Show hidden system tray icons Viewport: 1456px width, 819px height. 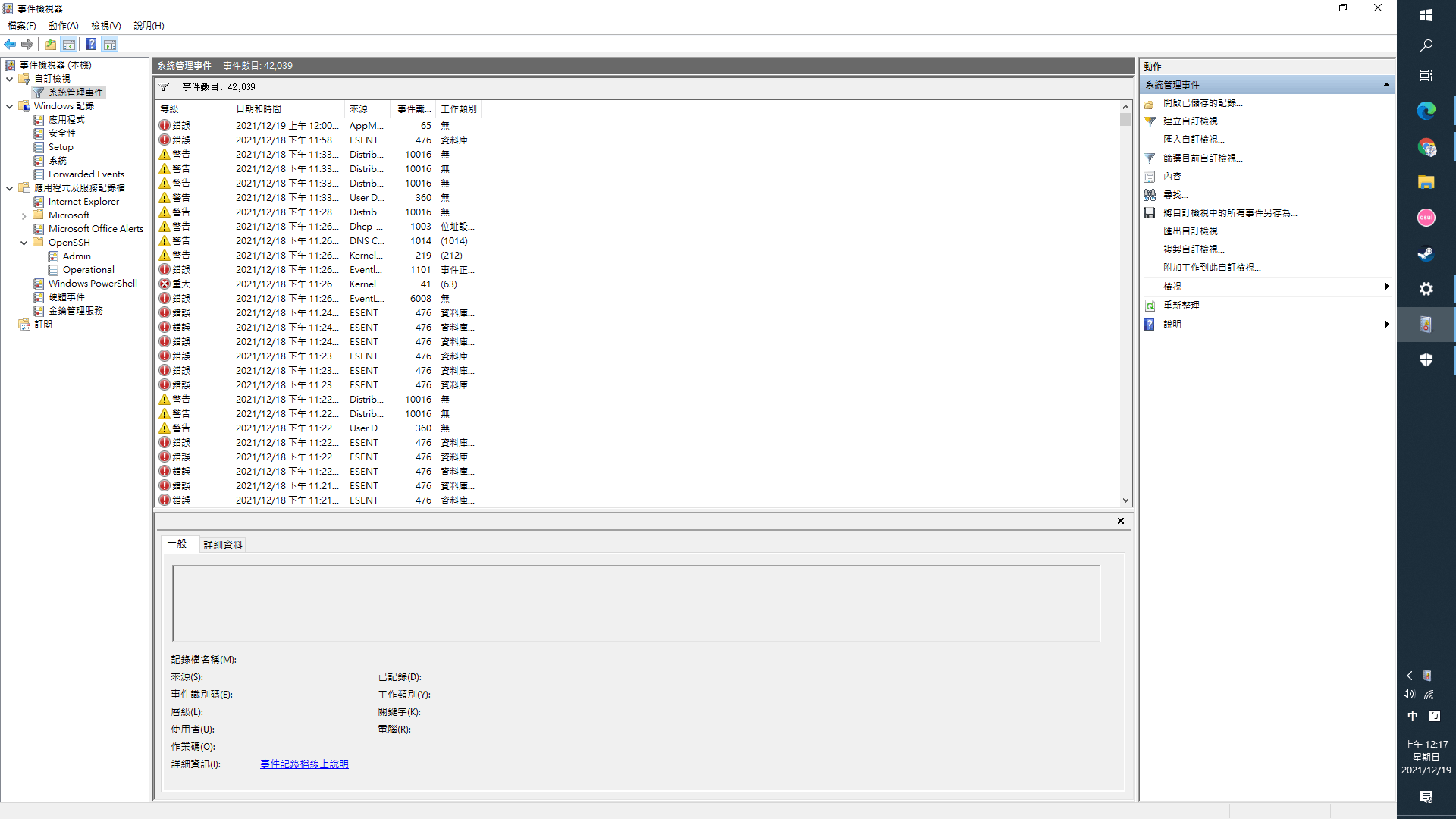[1410, 676]
